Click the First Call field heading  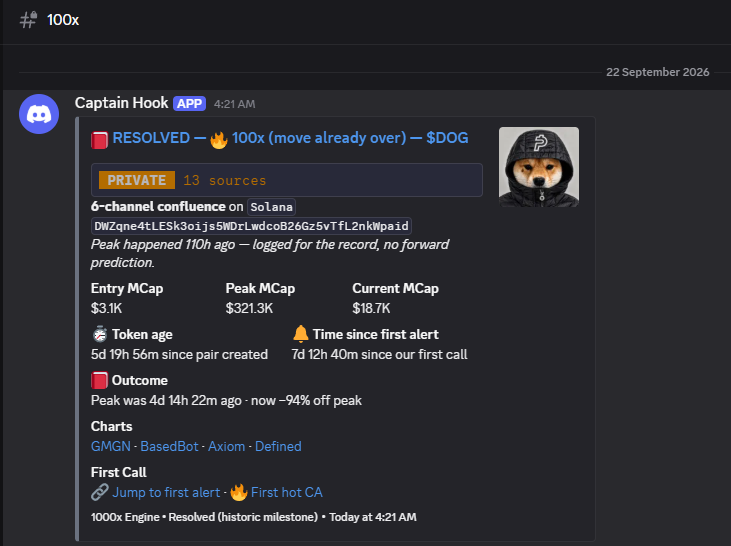point(118,472)
